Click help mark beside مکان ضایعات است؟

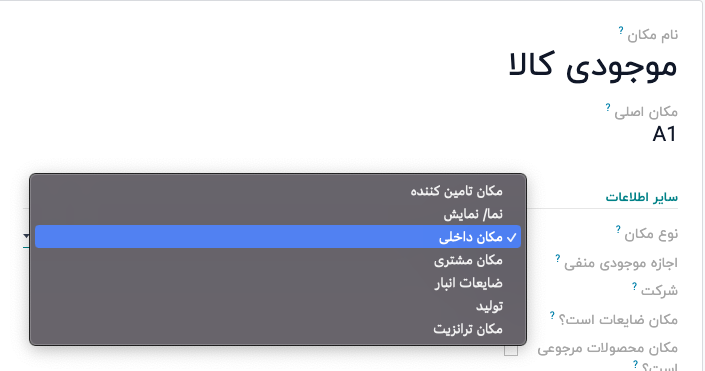[x=552, y=316]
